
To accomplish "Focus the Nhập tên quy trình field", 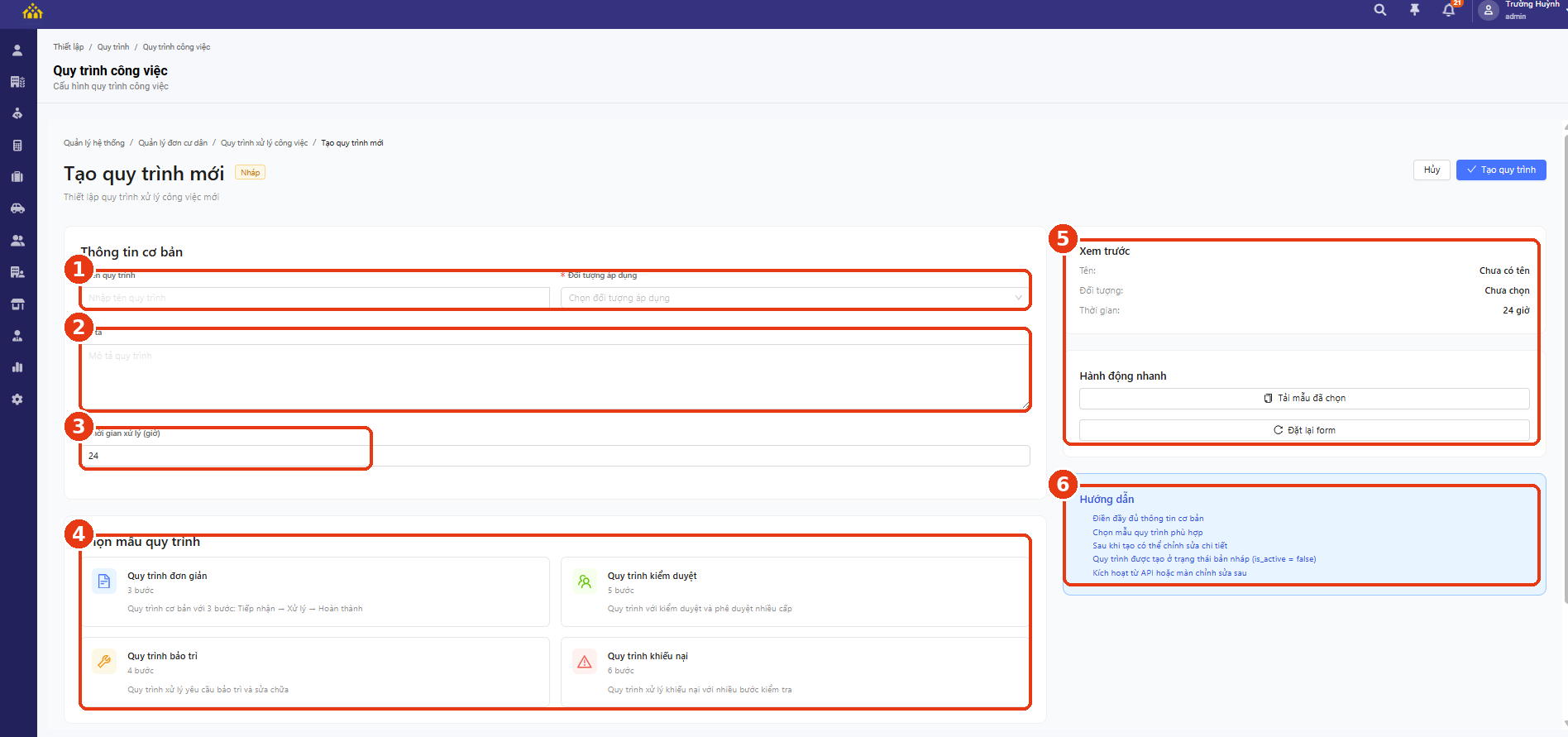I will (315, 298).
